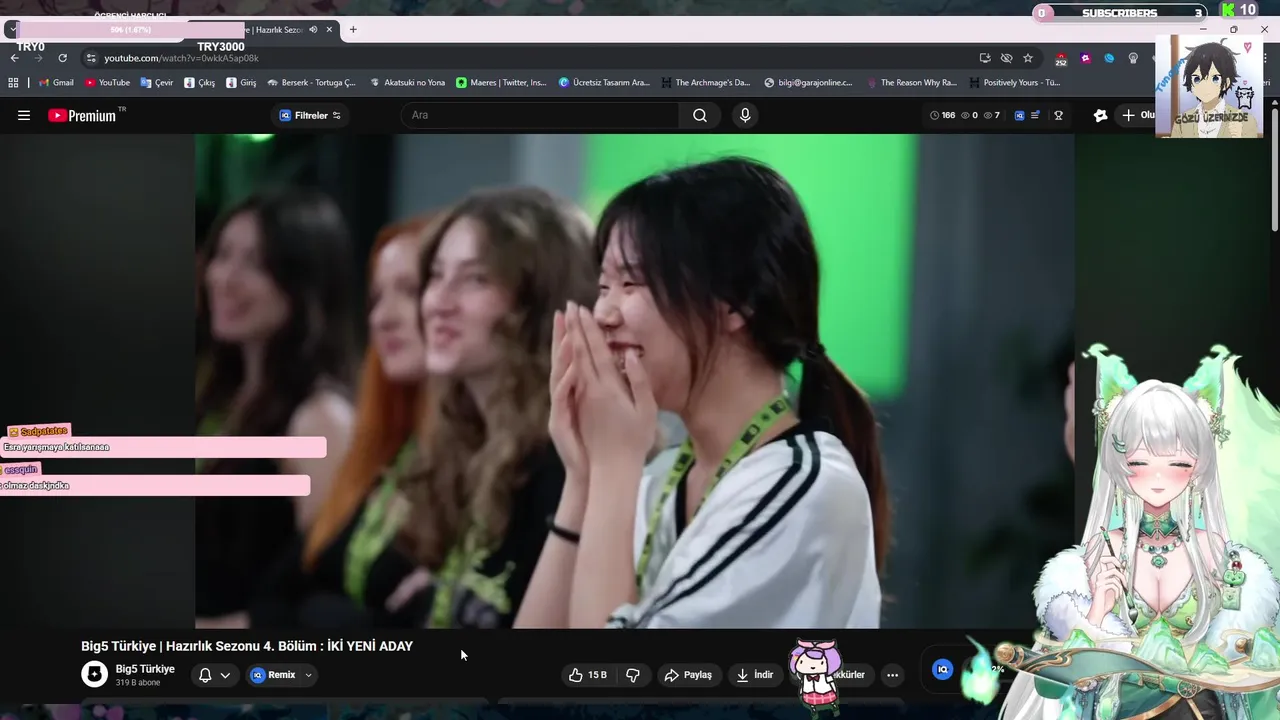Open the three-dot more actions menu
1280x720 pixels.
point(892,675)
